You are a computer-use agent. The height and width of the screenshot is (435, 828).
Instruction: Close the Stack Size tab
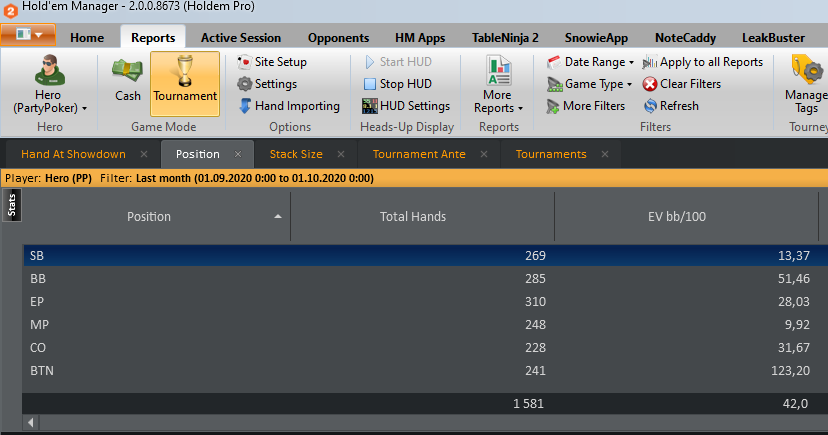[x=341, y=154]
